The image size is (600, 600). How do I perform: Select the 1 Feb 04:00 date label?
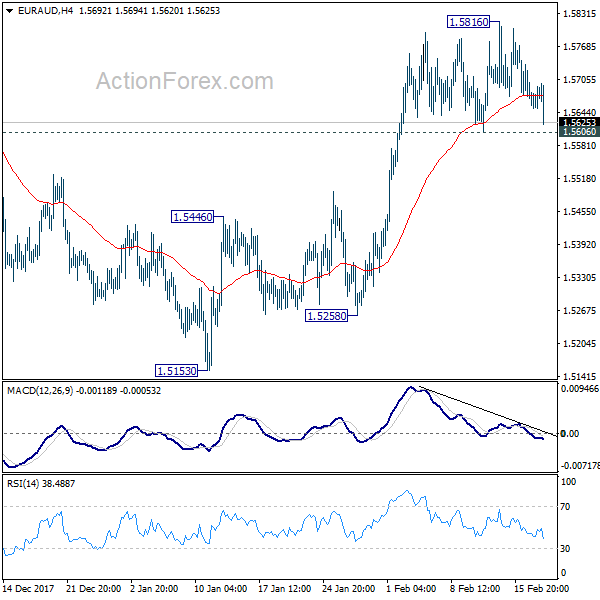[411, 588]
